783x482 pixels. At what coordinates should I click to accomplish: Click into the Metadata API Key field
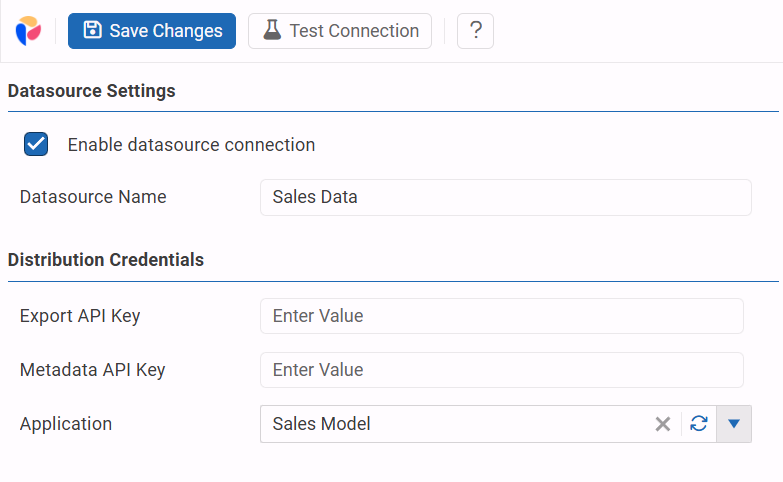coord(501,370)
